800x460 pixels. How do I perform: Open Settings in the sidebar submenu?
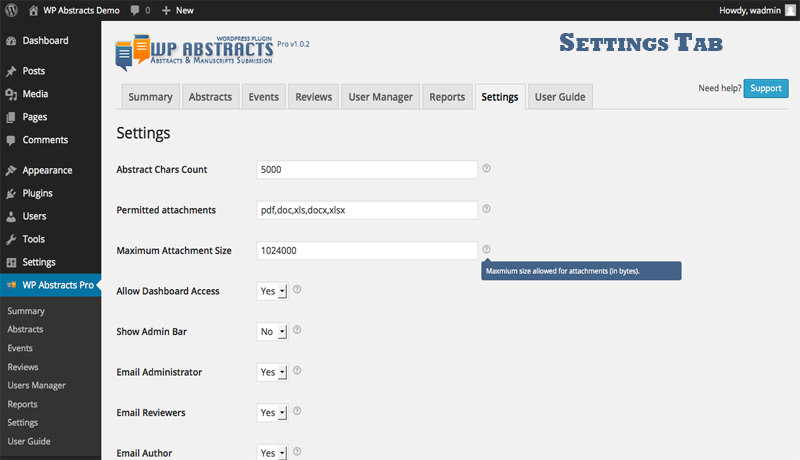pyautogui.click(x=22, y=423)
